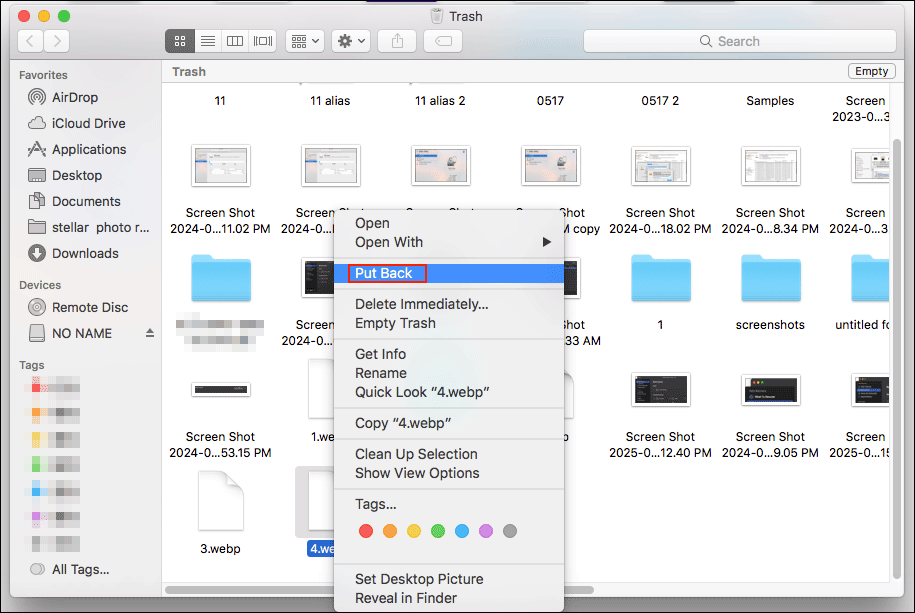This screenshot has height=613, width=915.
Task: Expand the Open With submenu
Action: pyautogui.click(x=449, y=242)
